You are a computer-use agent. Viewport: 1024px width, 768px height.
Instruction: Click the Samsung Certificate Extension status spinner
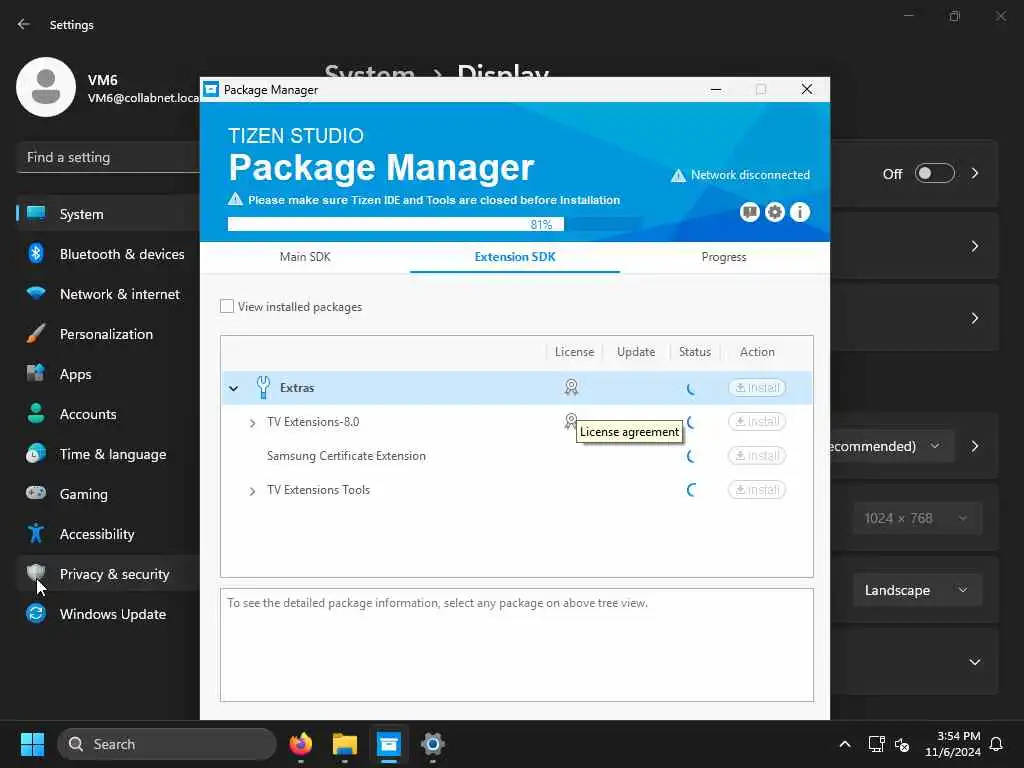tap(691, 456)
